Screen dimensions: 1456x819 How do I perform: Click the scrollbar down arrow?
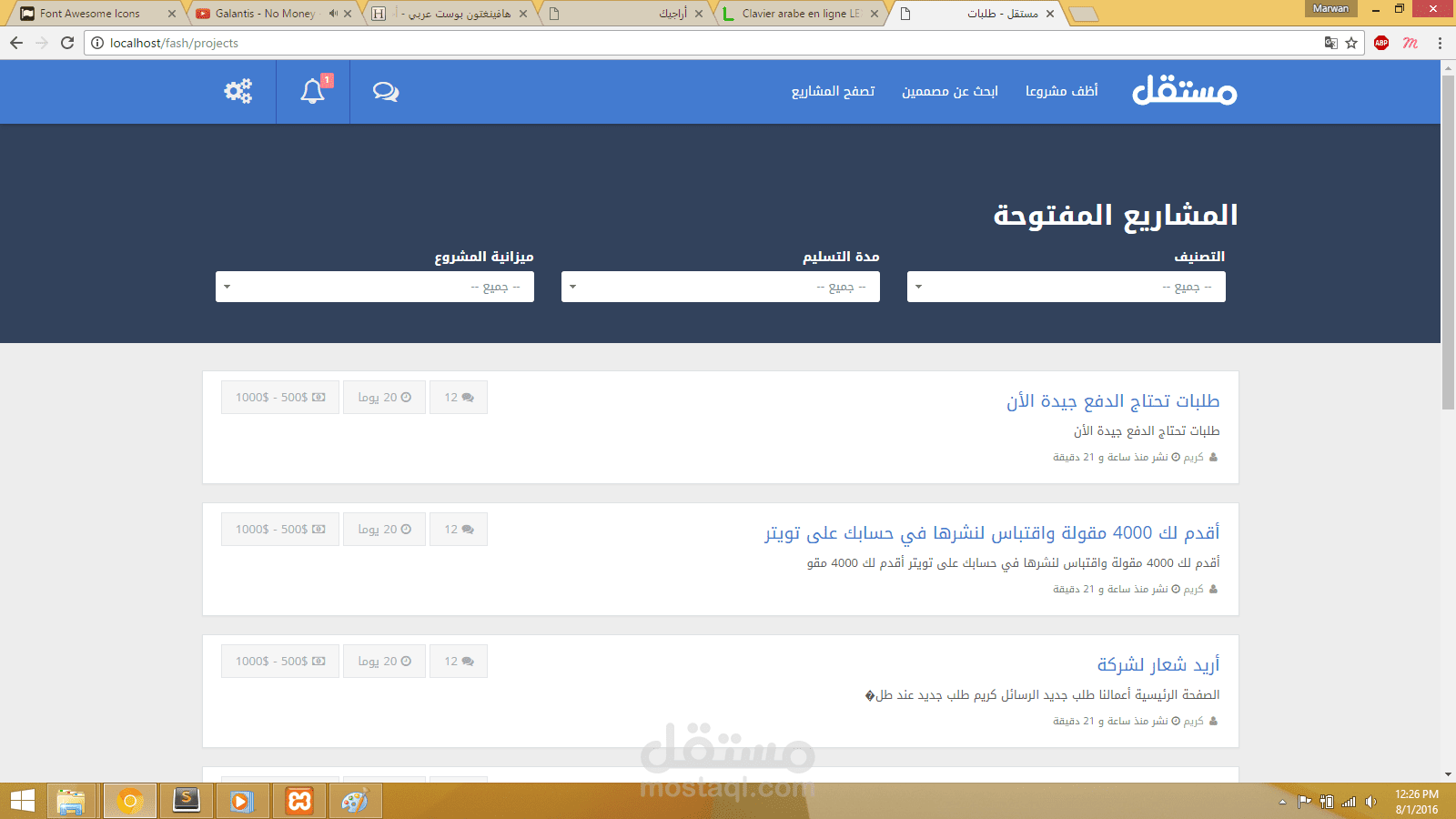pyautogui.click(x=1448, y=775)
